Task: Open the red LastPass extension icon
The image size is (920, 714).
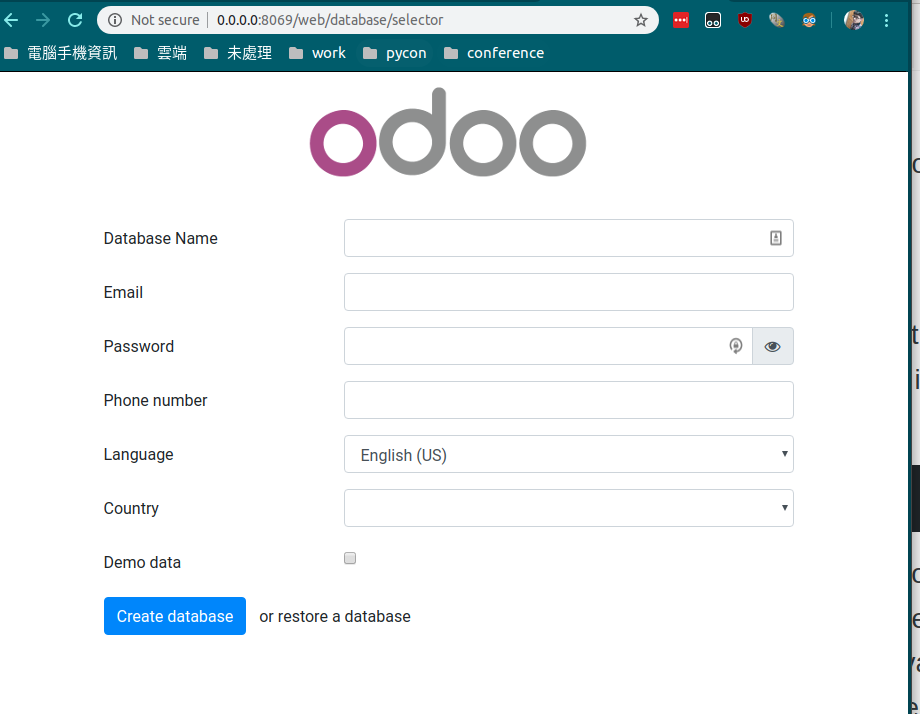Action: coord(681,20)
